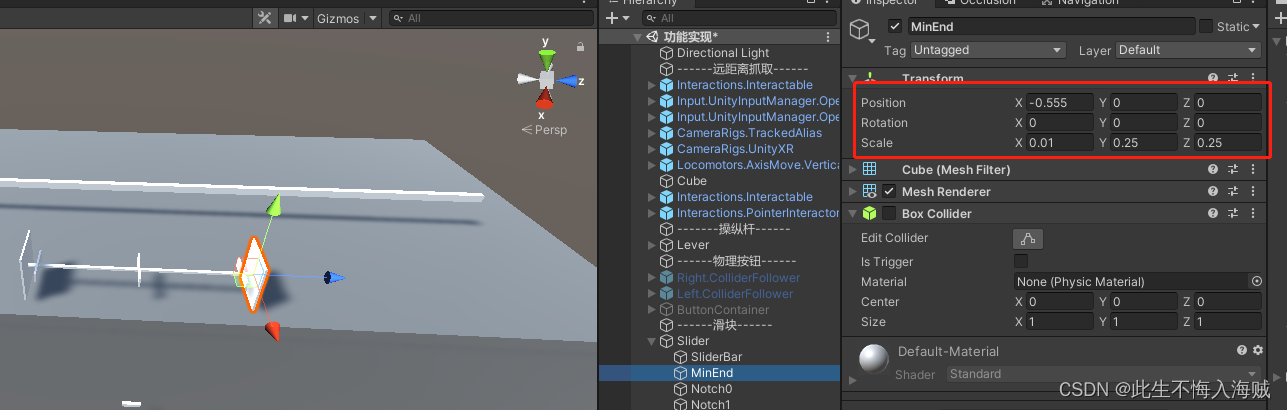Expand the Lever object arrow
The height and width of the screenshot is (410, 1287).
coord(652,245)
